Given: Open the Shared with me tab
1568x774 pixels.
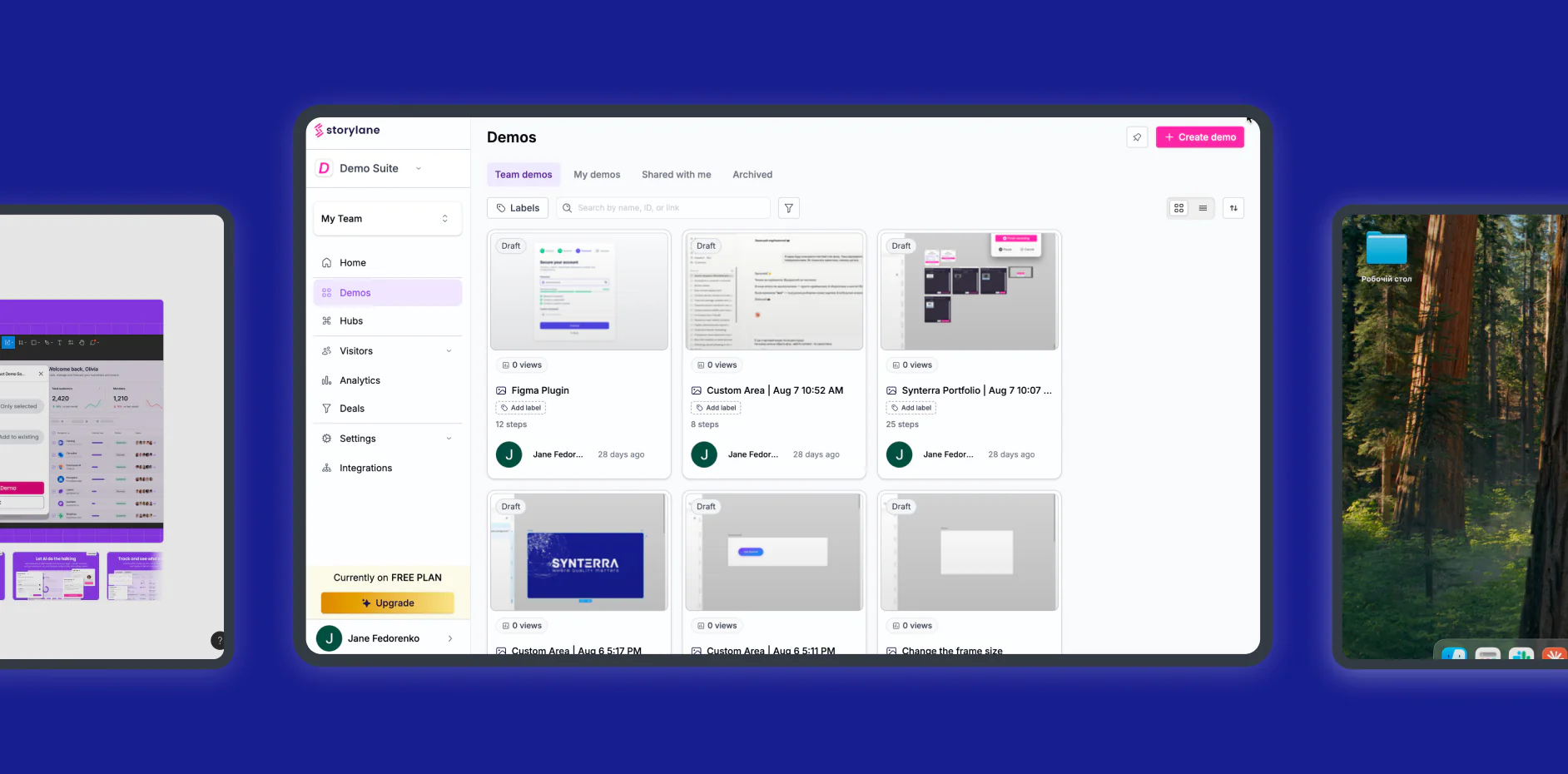Looking at the screenshot, I should pyautogui.click(x=677, y=175).
